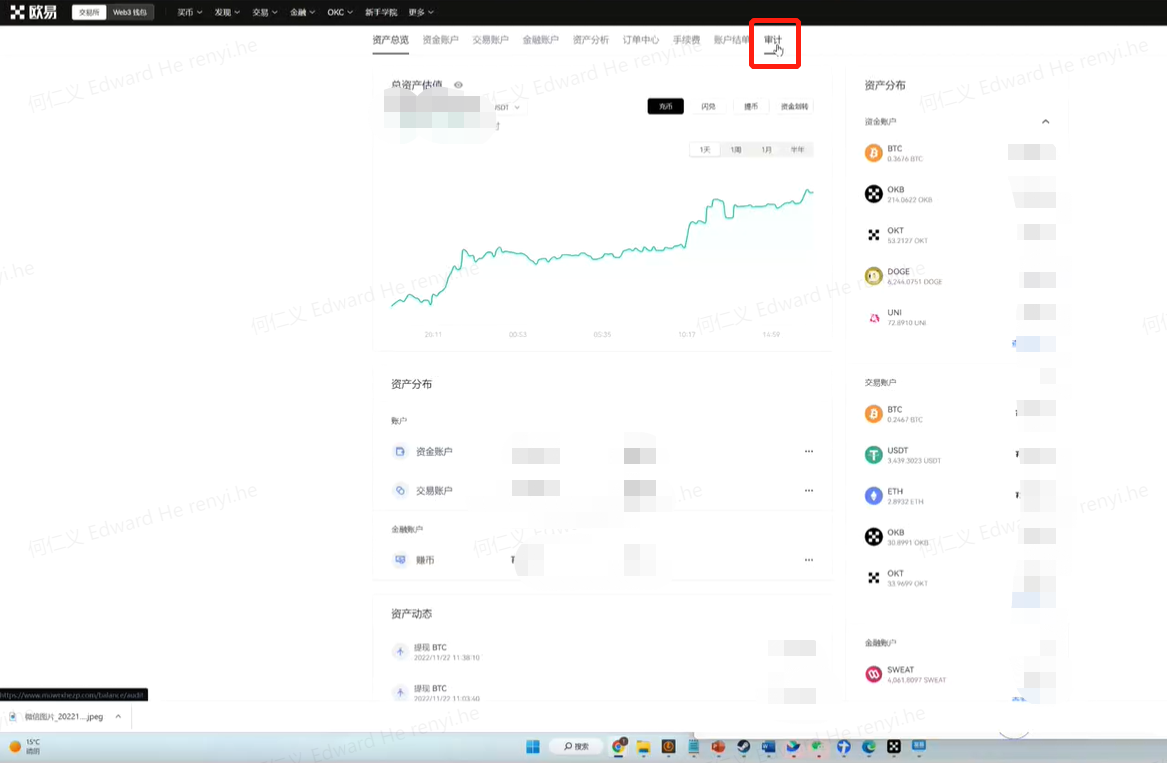Switch to the 审计 tab
The image size is (1167, 763).
point(774,39)
